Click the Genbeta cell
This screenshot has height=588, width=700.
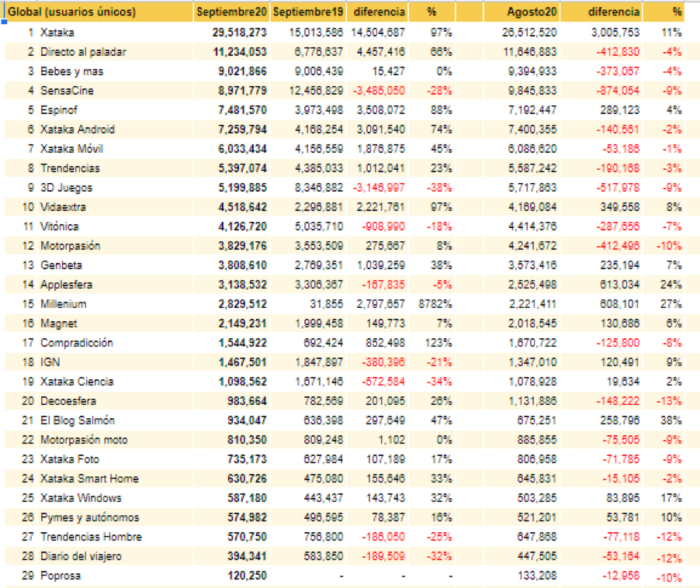pos(61,265)
